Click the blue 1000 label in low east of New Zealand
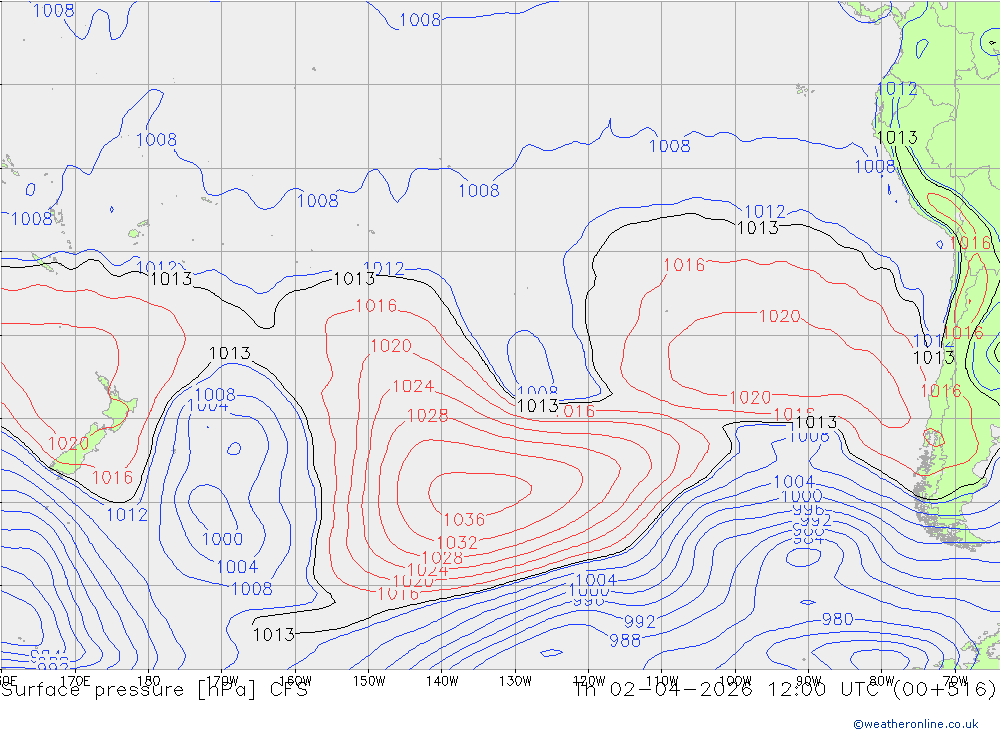1000x733 pixels. (223, 539)
